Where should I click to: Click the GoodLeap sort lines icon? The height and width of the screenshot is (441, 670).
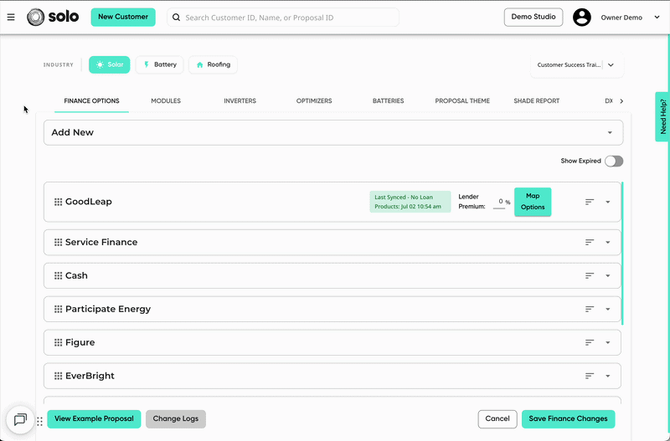coord(590,202)
